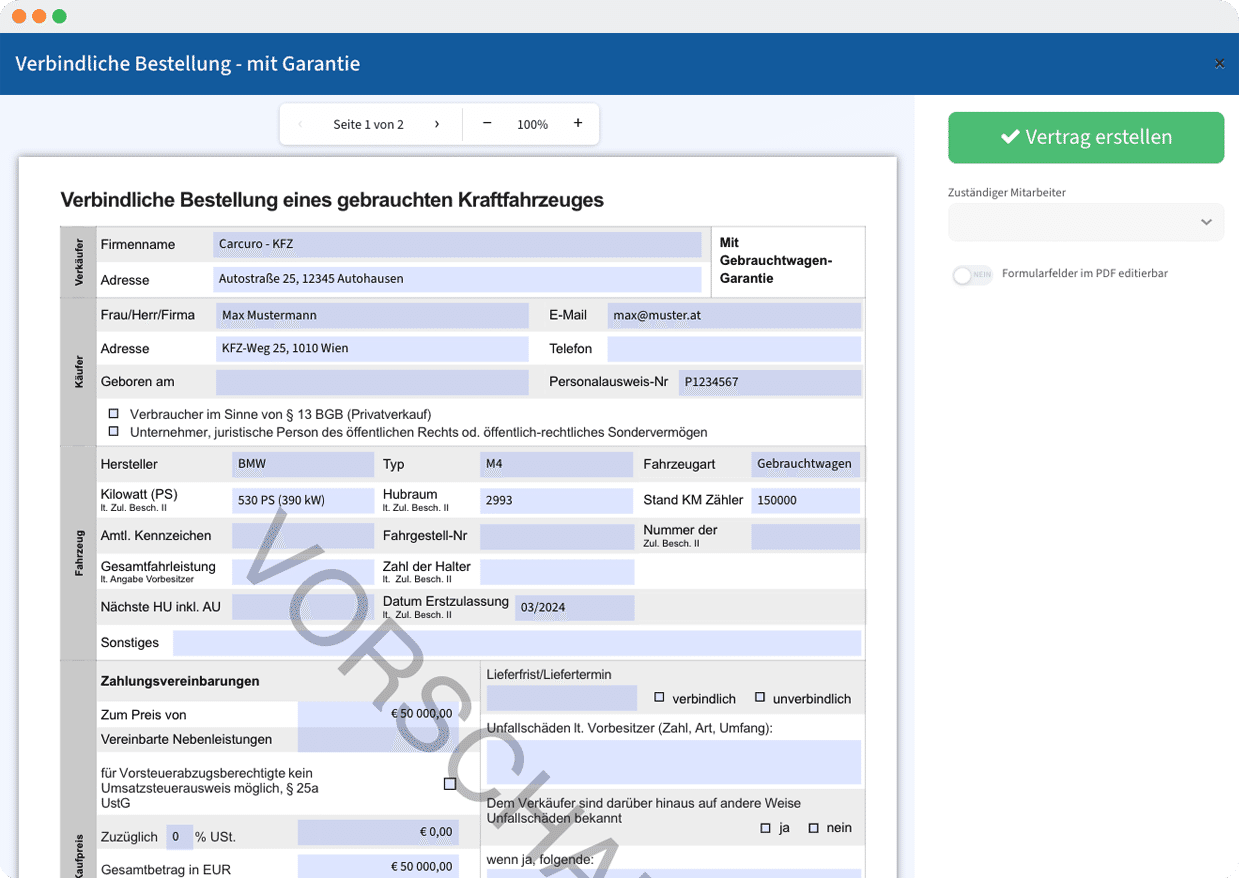Select the Stand KM Zähler field
The width and height of the screenshot is (1240, 878).
805,500
